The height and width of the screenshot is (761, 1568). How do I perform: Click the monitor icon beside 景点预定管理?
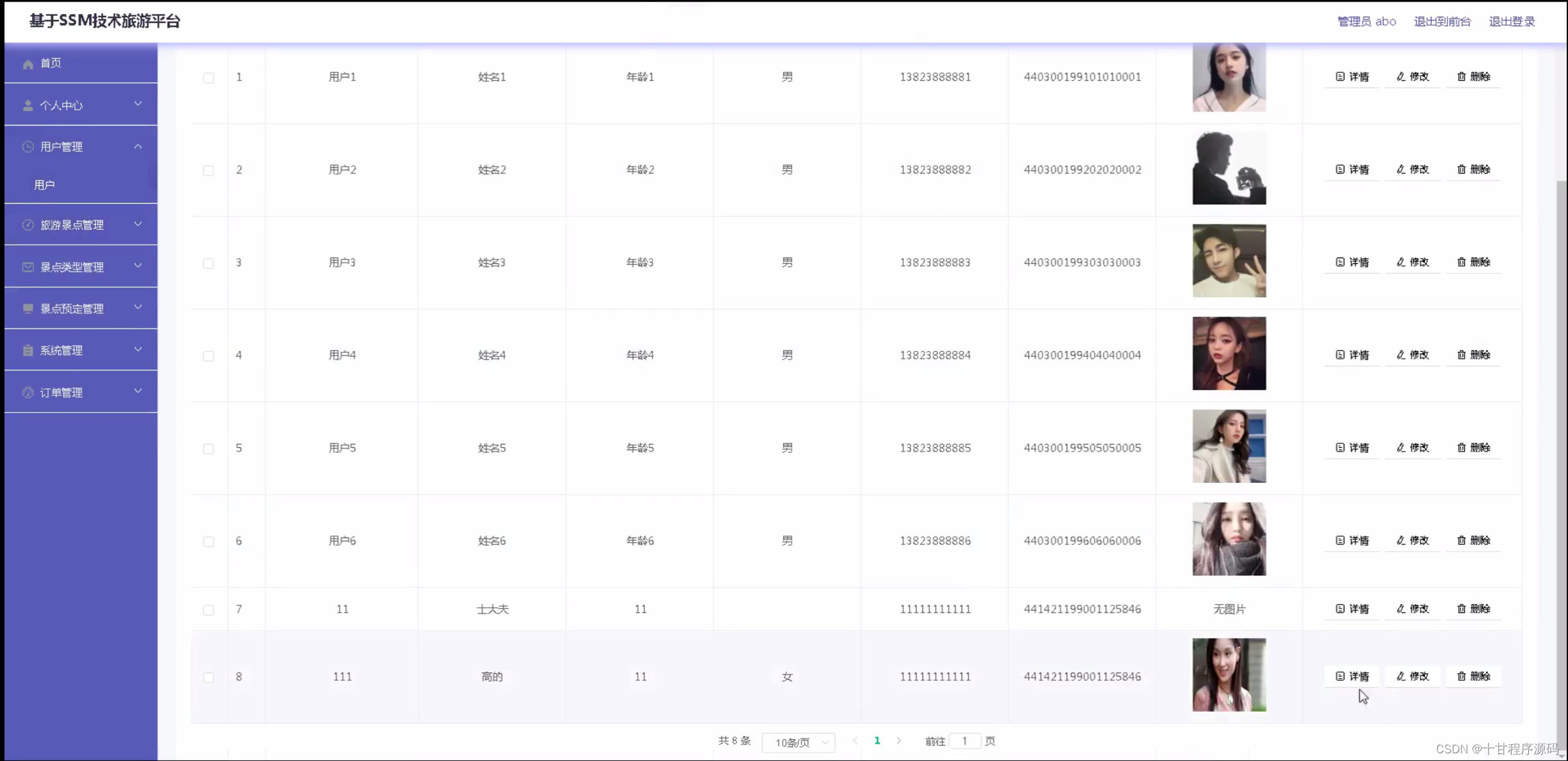28,309
